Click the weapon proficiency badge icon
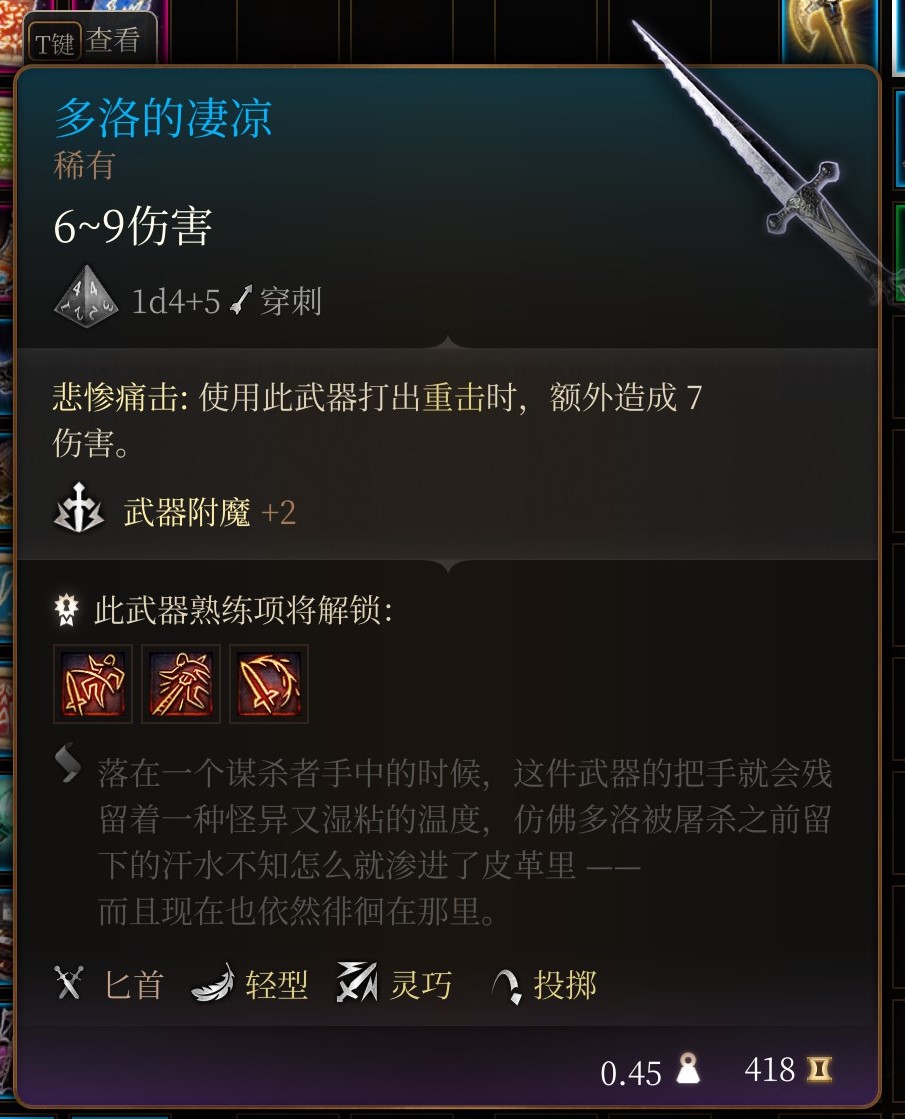The height and width of the screenshot is (1119, 905). [x=67, y=609]
